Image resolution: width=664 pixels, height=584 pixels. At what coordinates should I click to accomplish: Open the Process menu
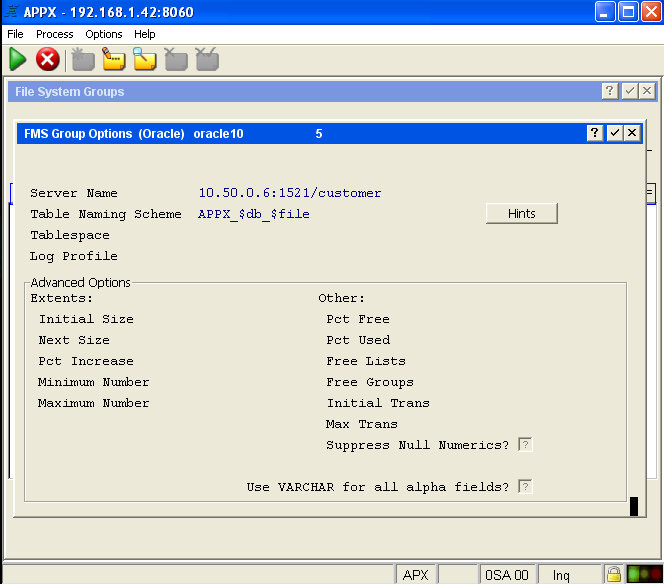point(55,34)
